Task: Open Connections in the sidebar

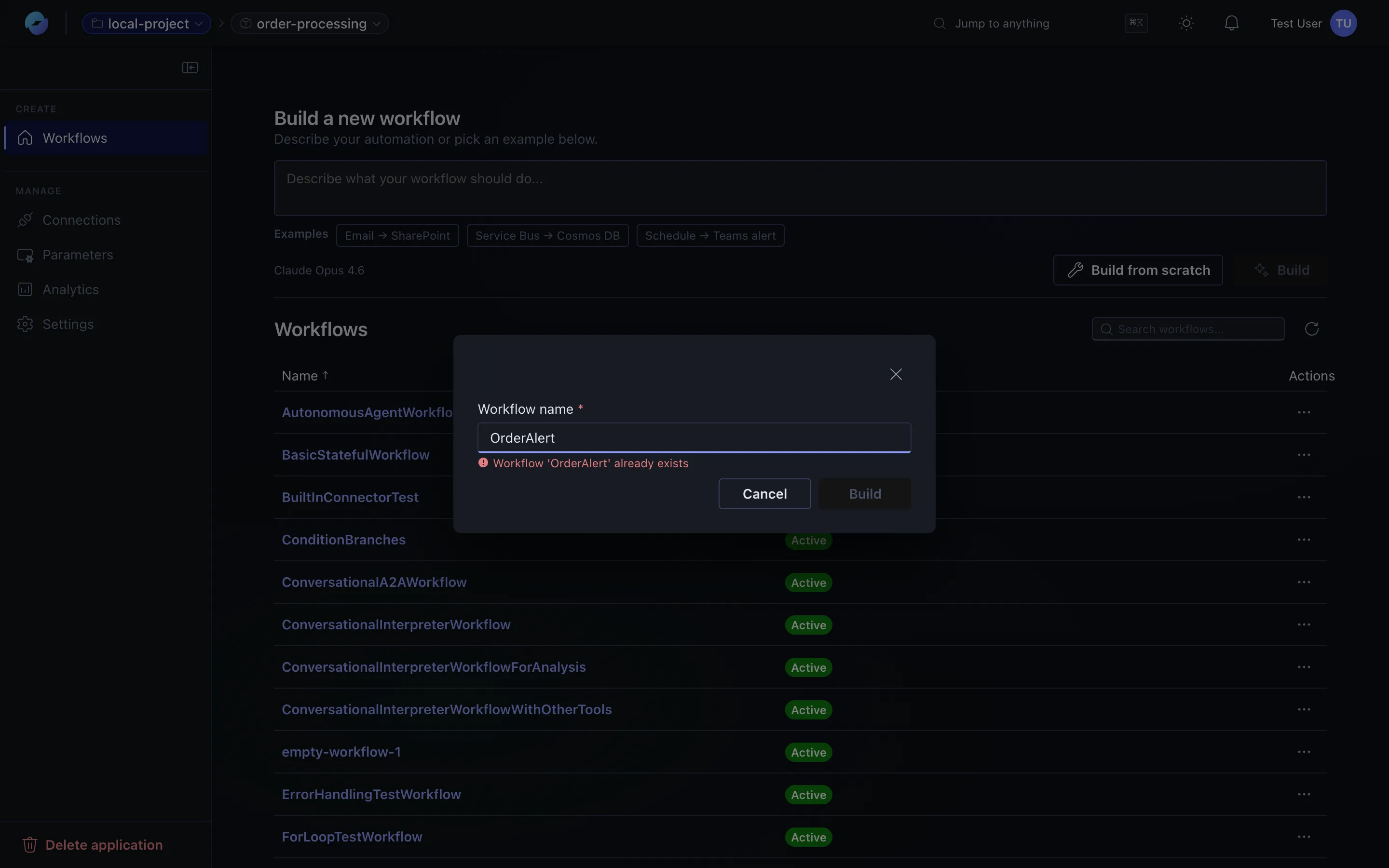Action: pyautogui.click(x=106, y=220)
